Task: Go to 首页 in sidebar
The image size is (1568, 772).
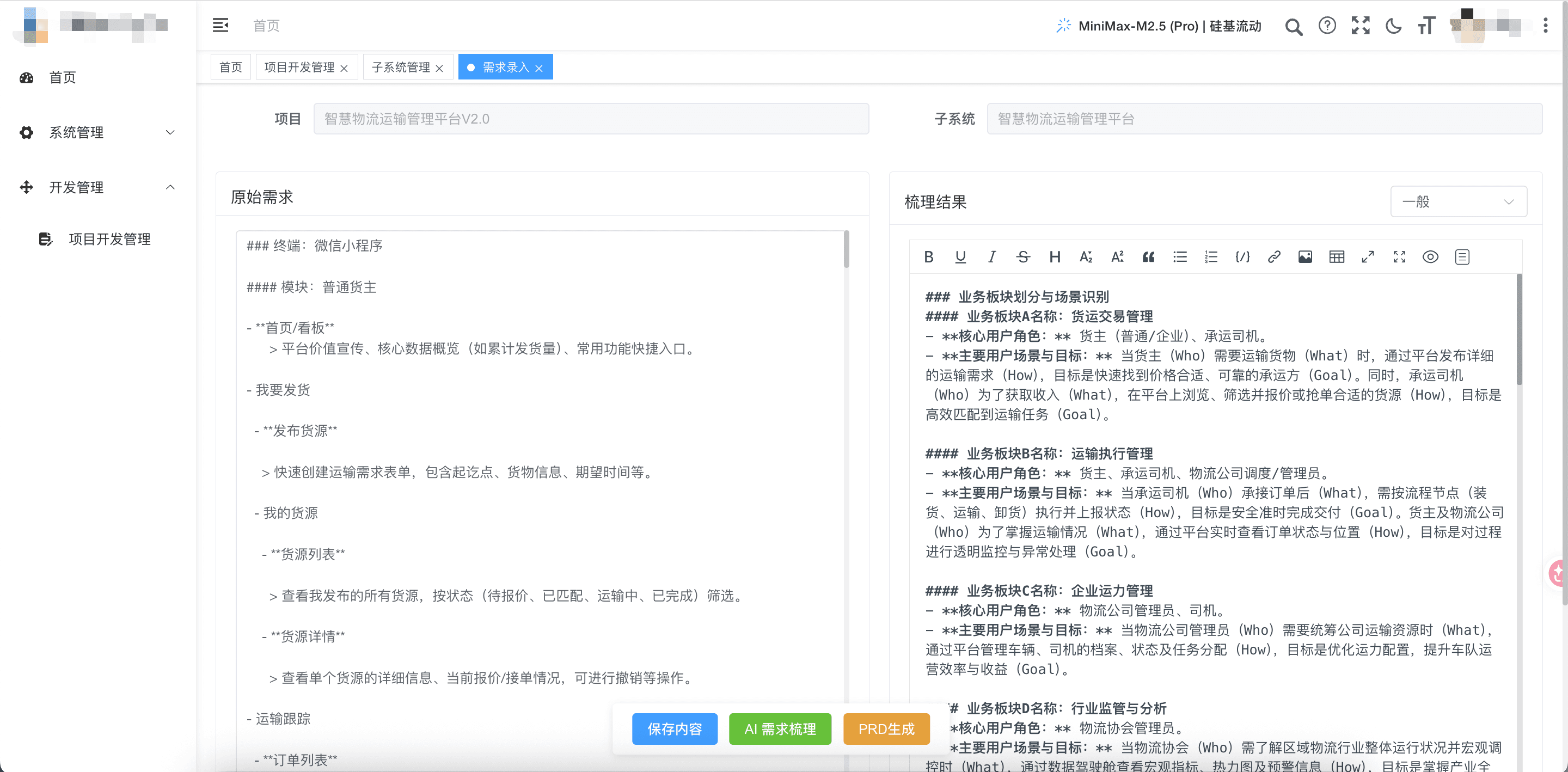Action: click(97, 77)
